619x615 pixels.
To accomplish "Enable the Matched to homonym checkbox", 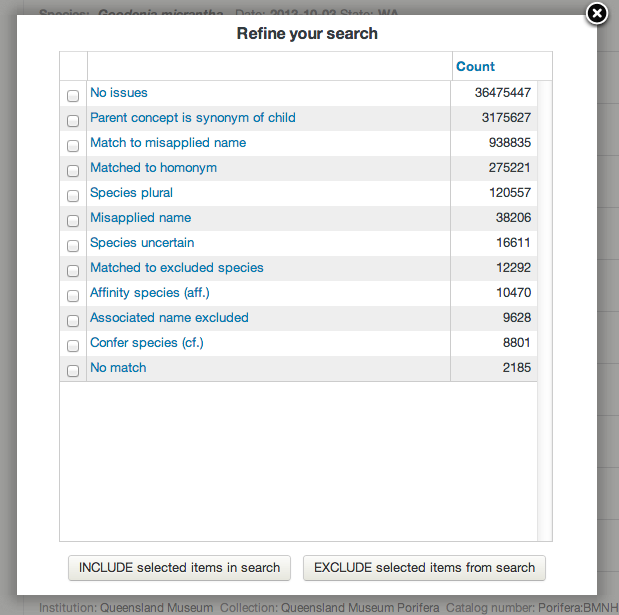I will click(x=73, y=171).
